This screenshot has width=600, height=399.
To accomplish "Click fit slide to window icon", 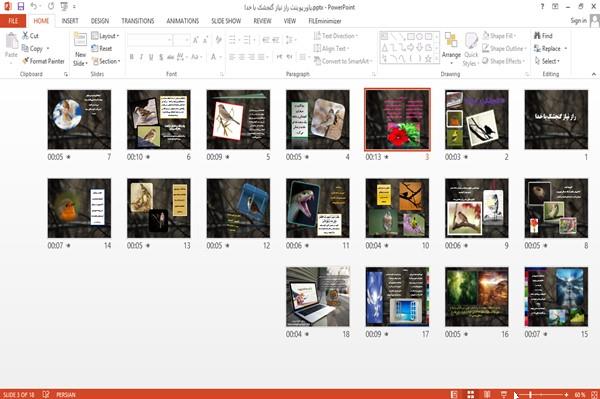I will coord(594,394).
